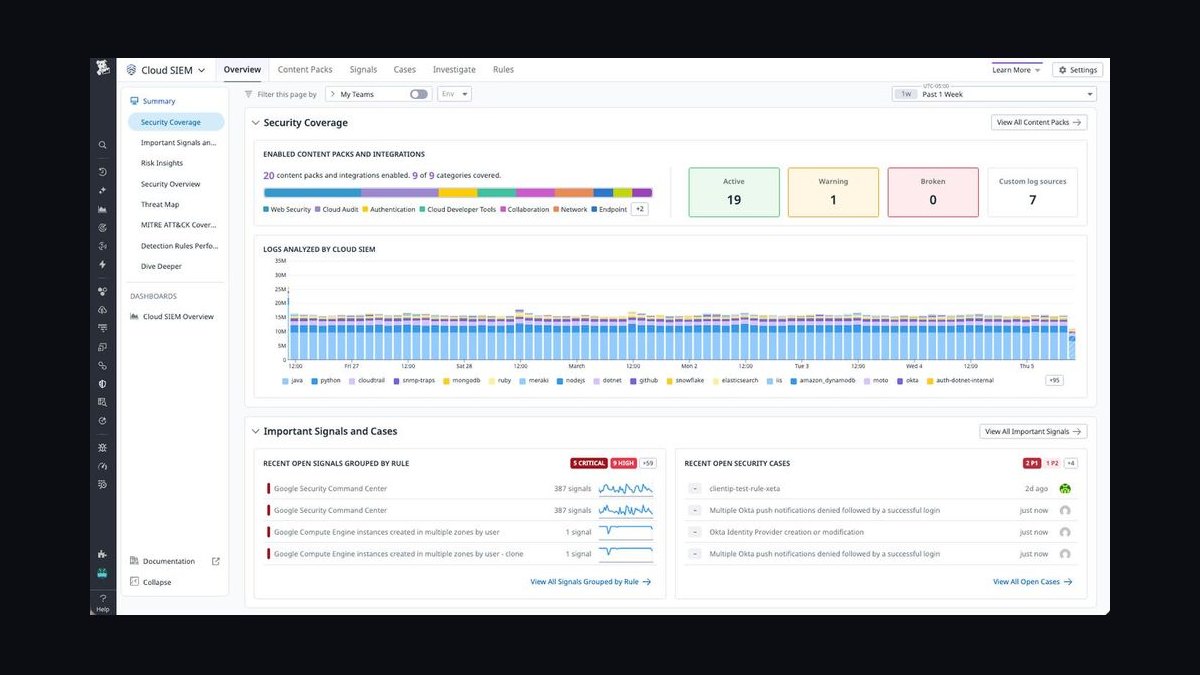The image size is (1200, 675).
Task: Open View All Signals Grouped by Rule link
Action: click(x=591, y=581)
